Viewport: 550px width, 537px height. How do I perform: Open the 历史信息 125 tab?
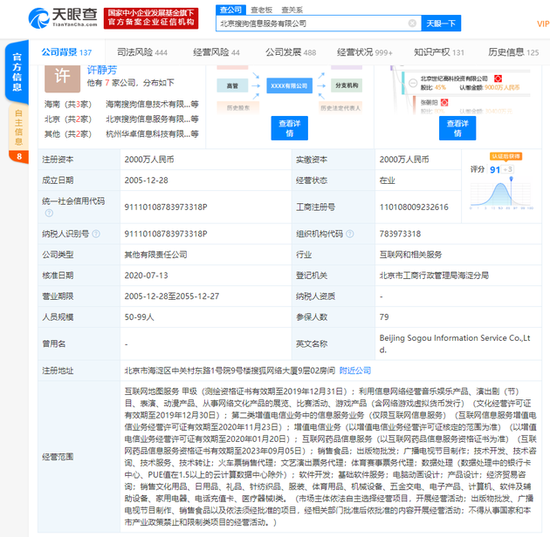(x=513, y=52)
